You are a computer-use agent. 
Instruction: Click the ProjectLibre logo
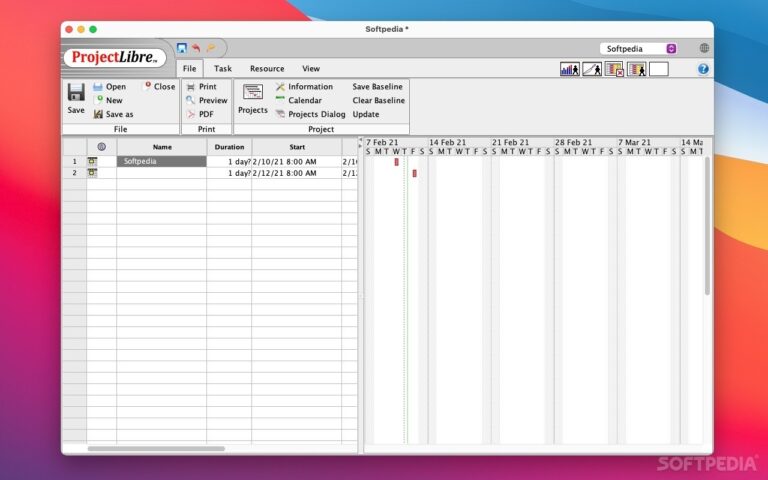tap(115, 57)
